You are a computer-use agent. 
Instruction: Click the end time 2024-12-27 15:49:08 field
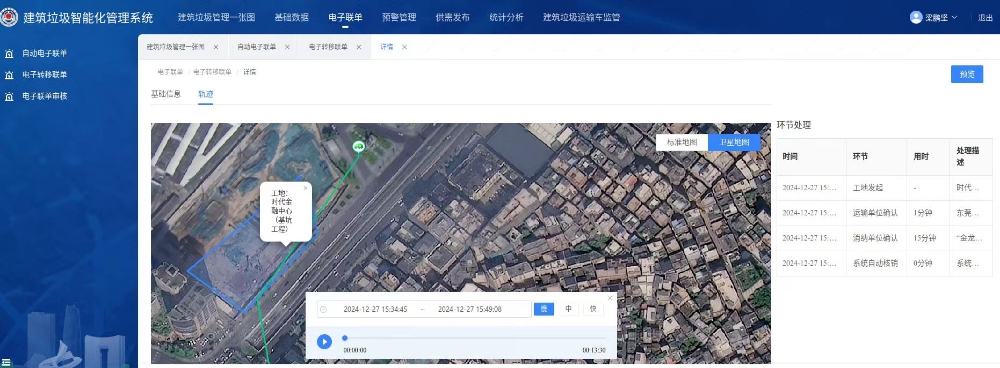469,309
